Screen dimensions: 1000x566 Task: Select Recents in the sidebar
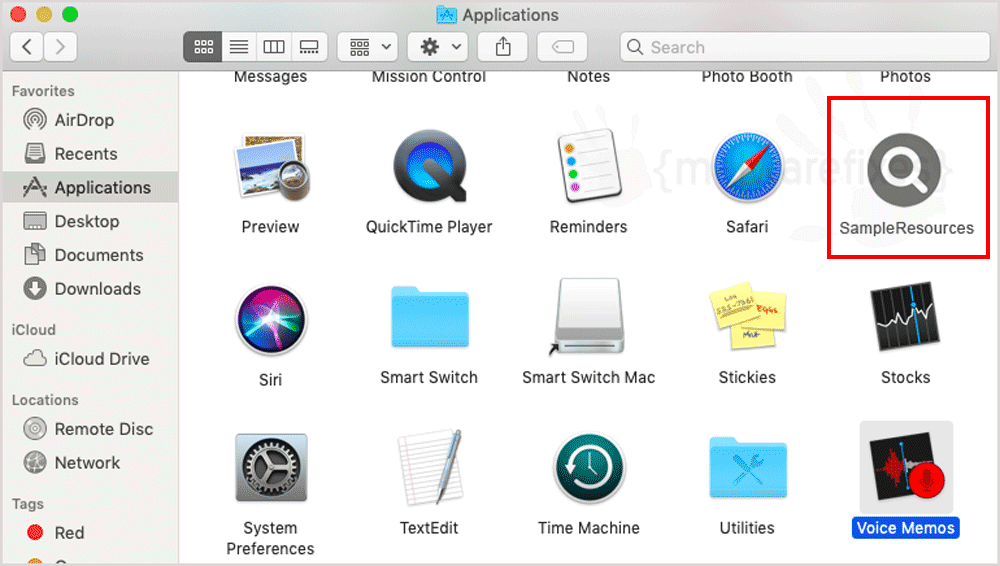tap(91, 154)
